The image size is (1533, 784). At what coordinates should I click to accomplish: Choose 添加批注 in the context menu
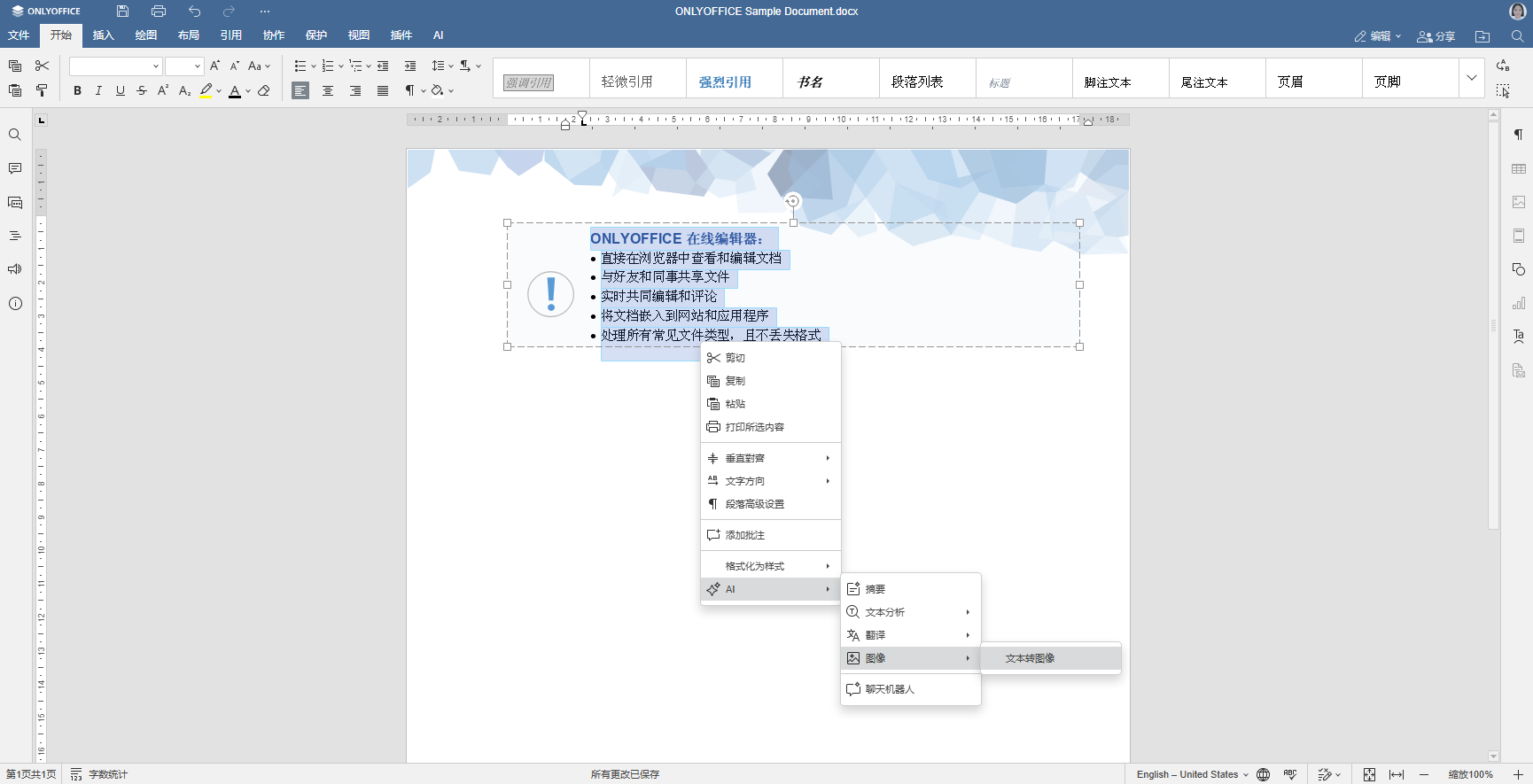tap(770, 535)
